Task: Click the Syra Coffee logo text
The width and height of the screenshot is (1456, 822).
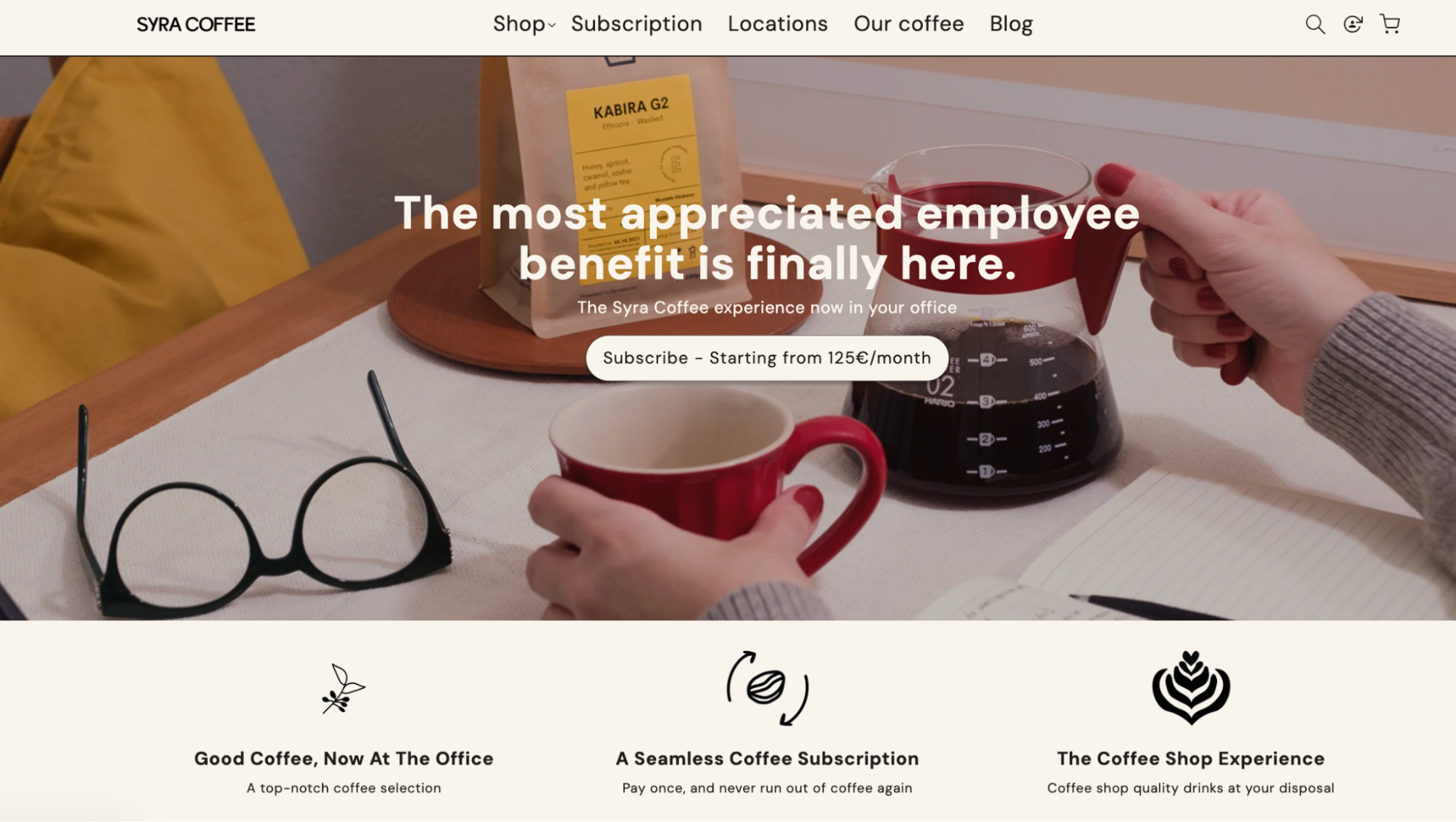Action: 195,23
